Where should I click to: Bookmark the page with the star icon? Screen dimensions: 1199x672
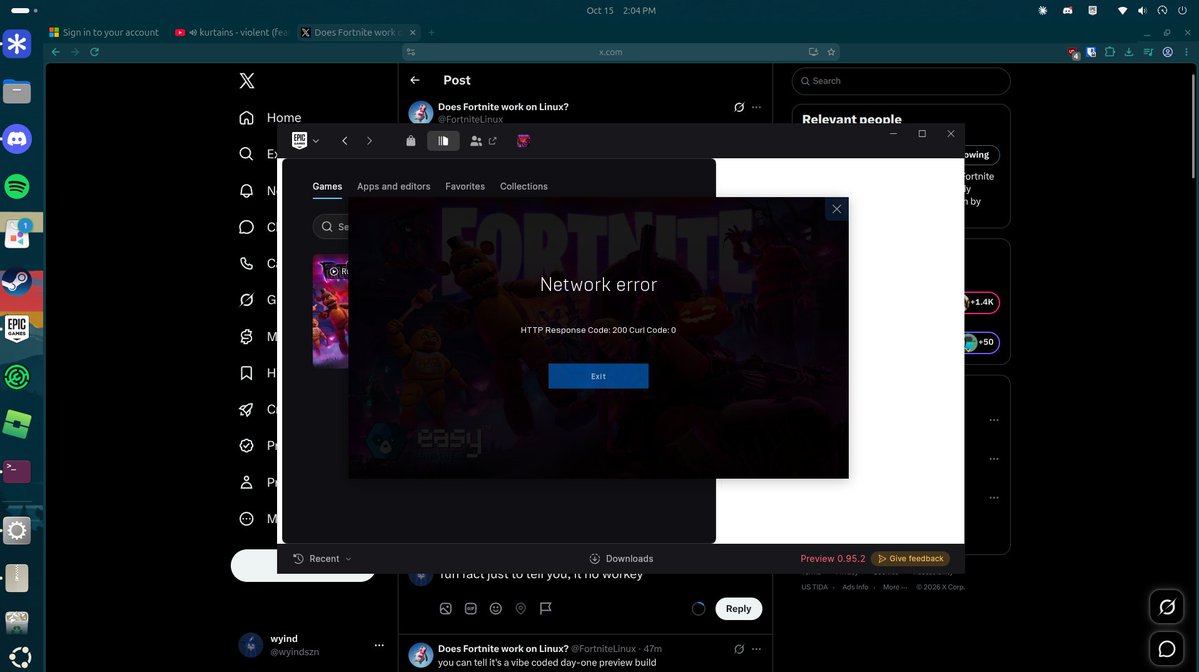831,52
